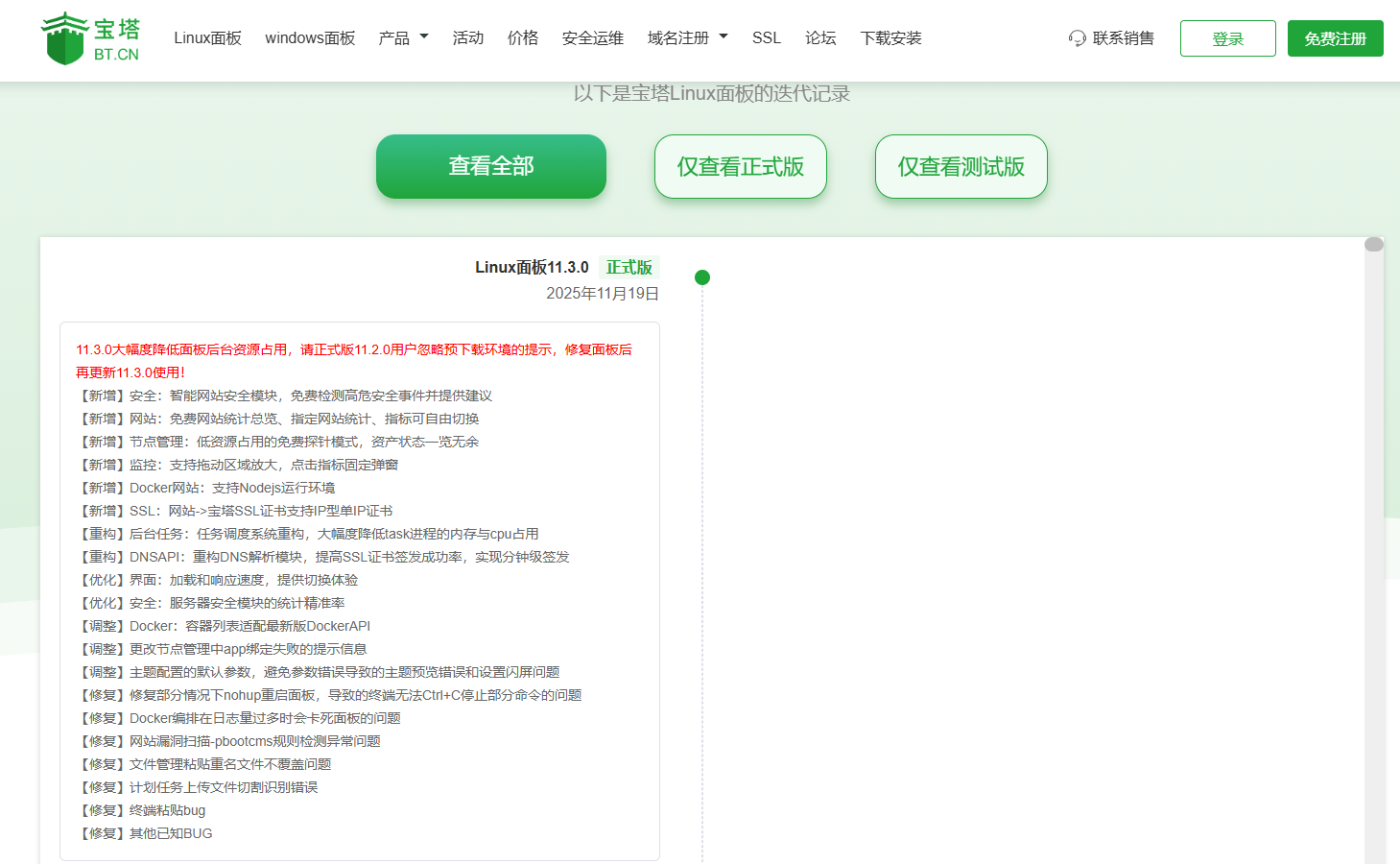Open the 下载安装 link

(x=890, y=37)
